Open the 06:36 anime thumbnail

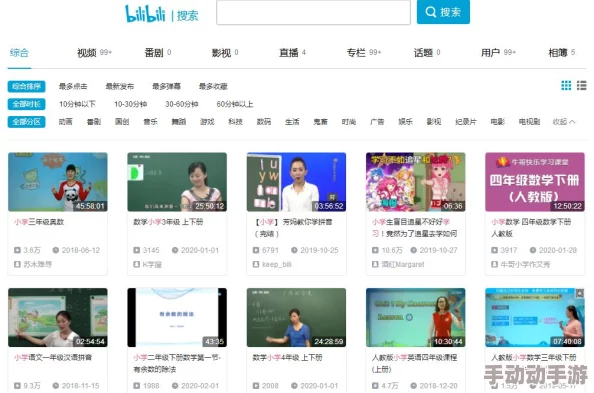pos(416,182)
